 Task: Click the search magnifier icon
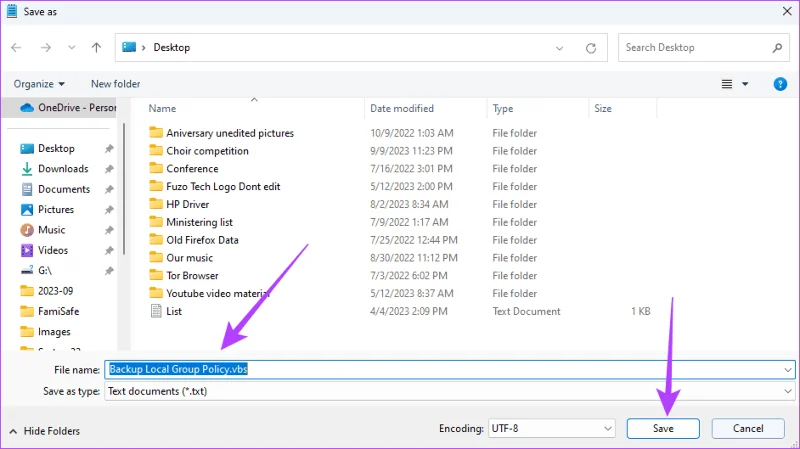777,47
